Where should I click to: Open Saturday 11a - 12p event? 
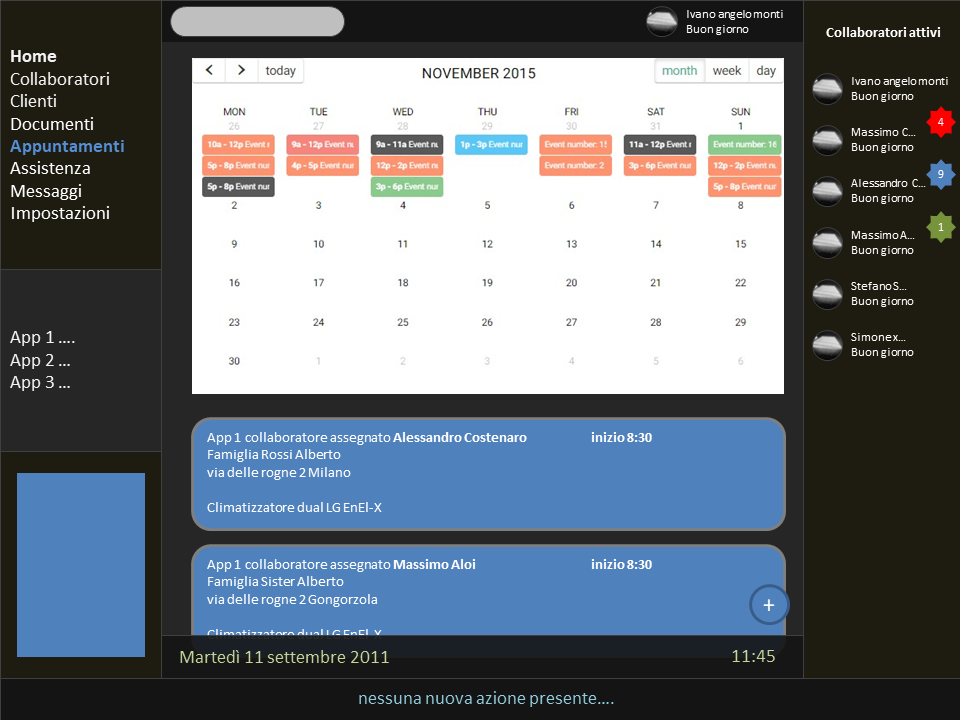pos(660,144)
